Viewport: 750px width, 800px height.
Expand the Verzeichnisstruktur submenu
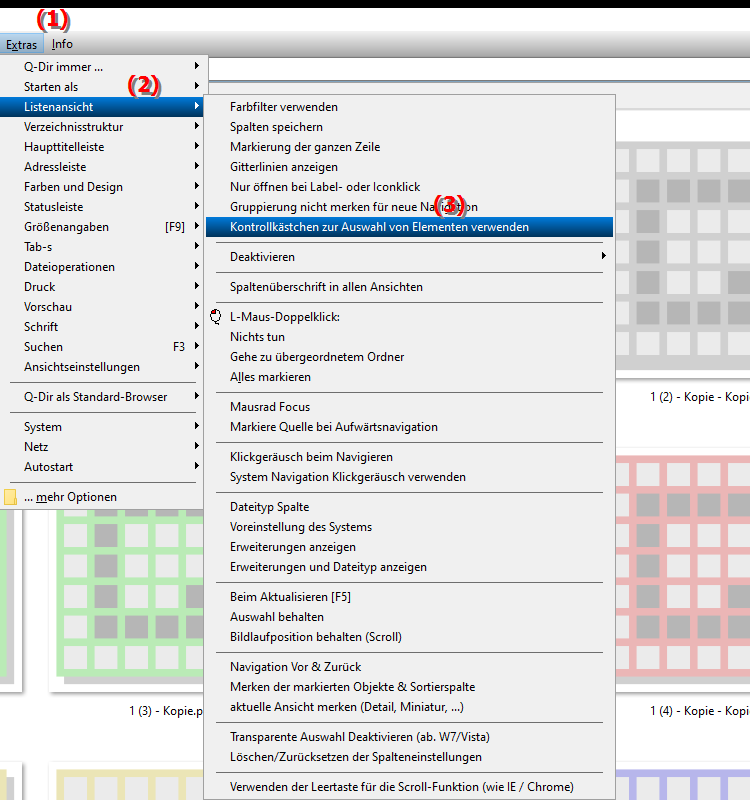coord(102,127)
